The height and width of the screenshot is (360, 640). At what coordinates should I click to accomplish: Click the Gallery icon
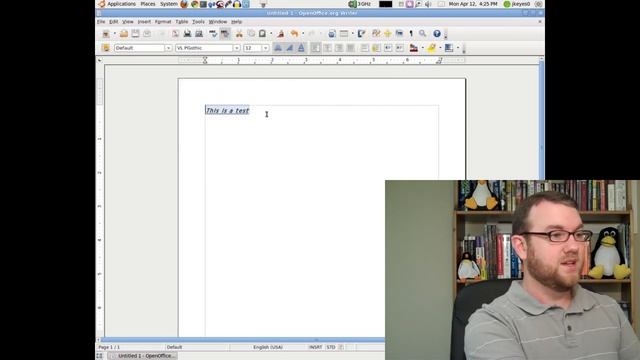click(x=399, y=34)
